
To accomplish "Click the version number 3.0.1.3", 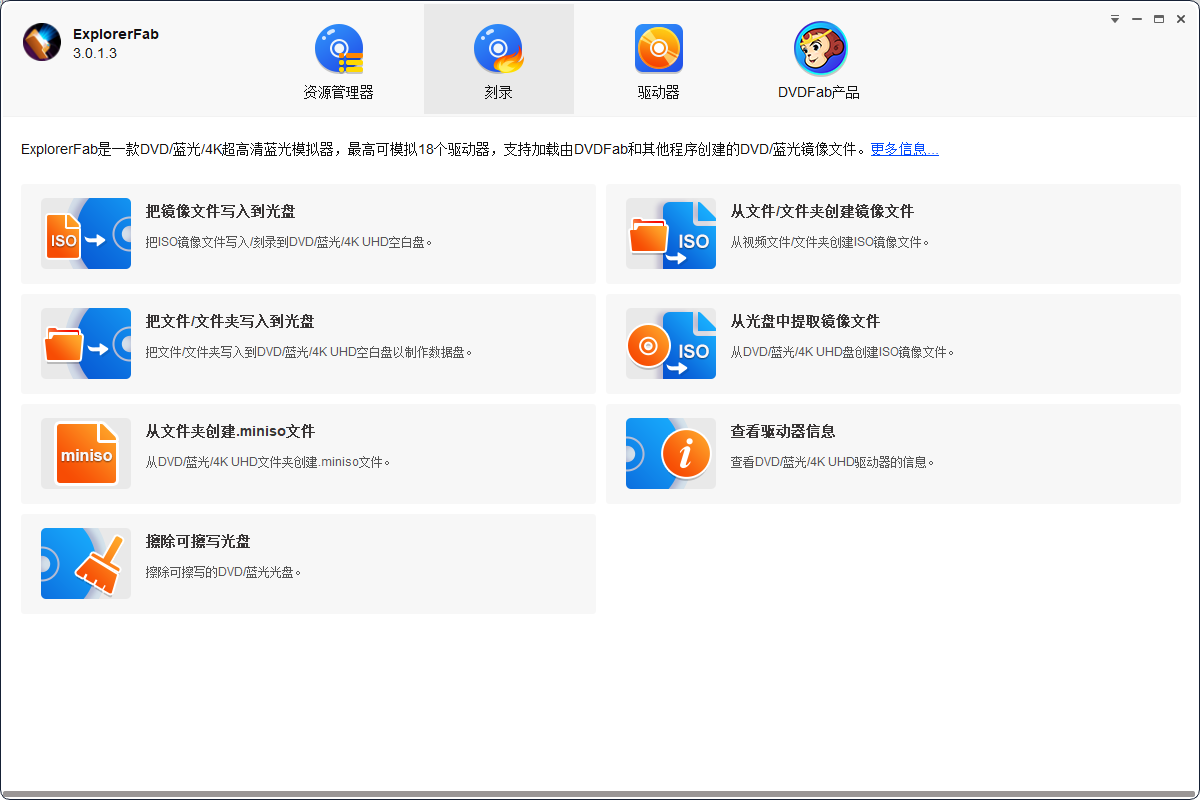I will [95, 53].
